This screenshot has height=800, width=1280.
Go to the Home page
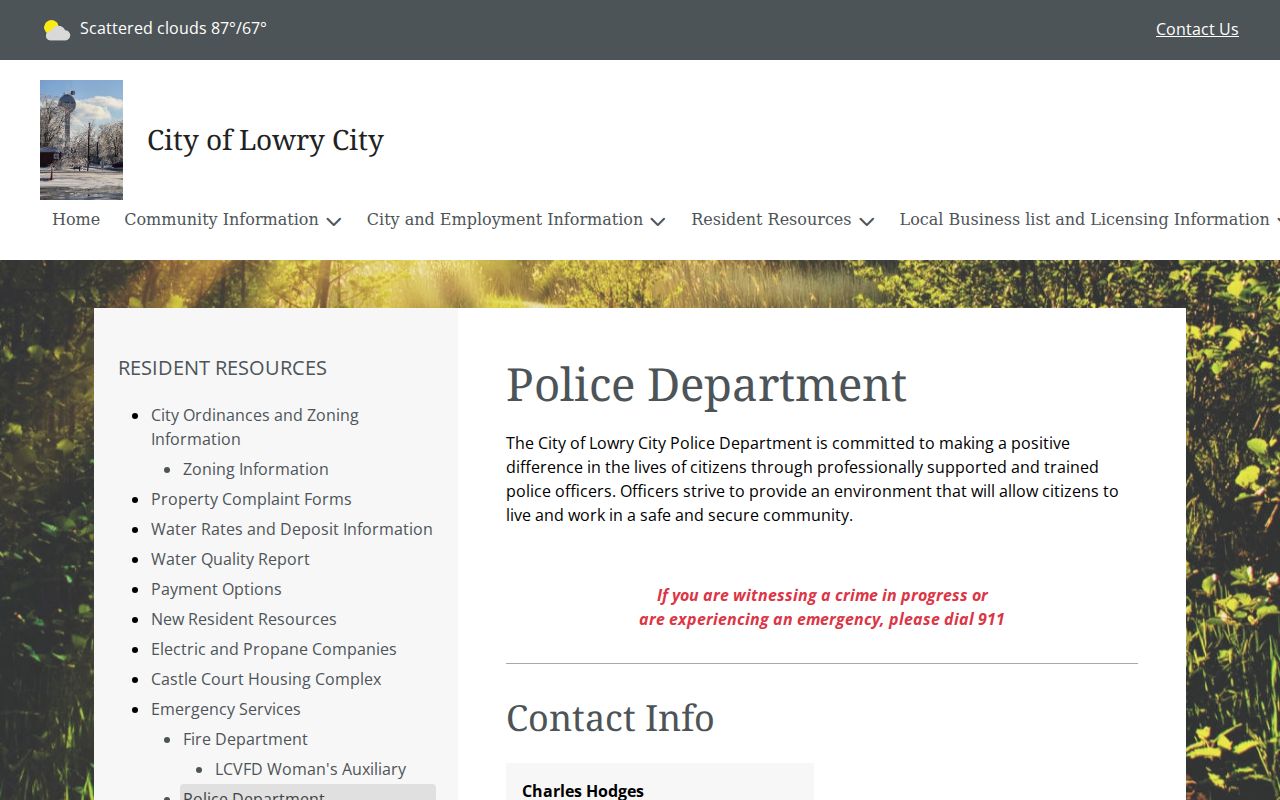coord(76,219)
